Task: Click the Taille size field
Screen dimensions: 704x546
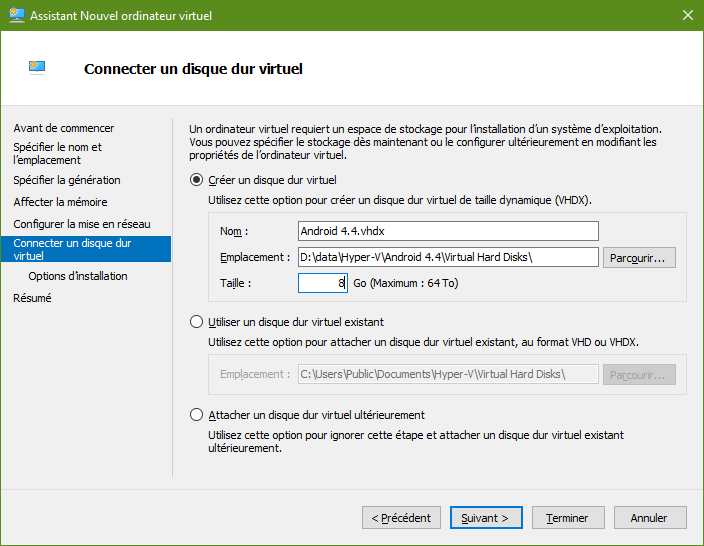Action: [x=323, y=283]
